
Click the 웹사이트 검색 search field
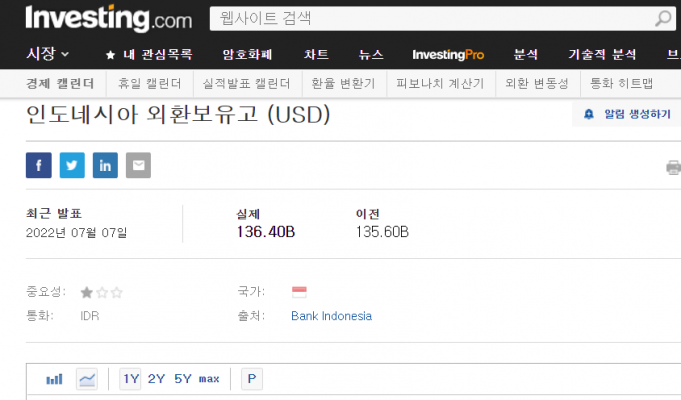click(x=430, y=18)
